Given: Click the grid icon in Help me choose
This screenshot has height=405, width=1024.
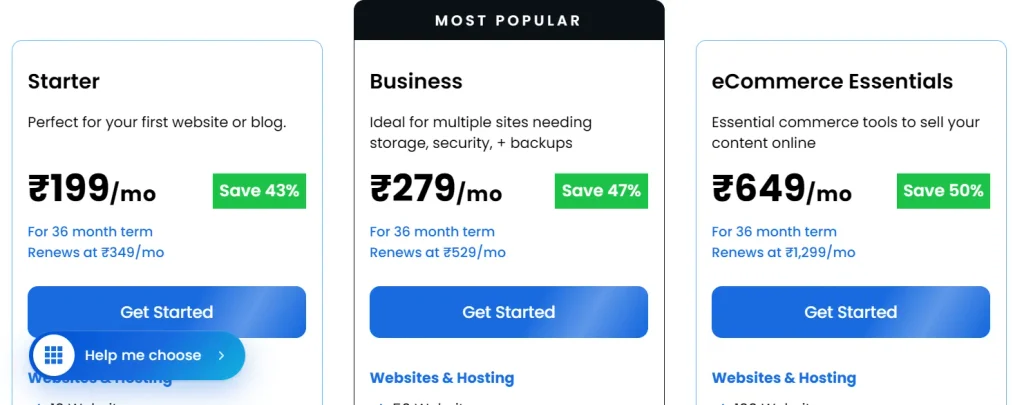Looking at the screenshot, I should 54,355.
